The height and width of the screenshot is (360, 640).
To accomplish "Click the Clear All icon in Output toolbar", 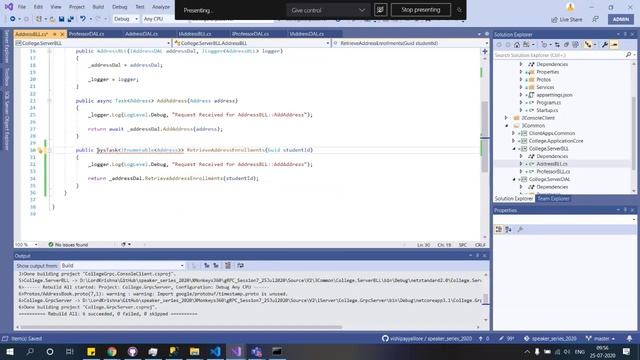I will click(228, 265).
